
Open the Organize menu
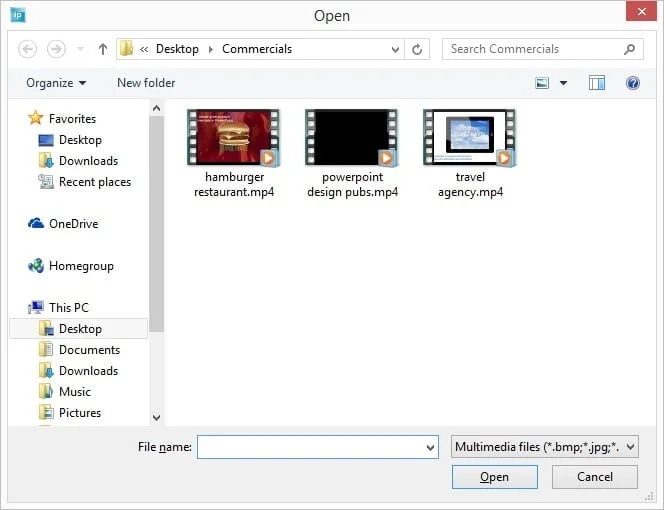56,83
